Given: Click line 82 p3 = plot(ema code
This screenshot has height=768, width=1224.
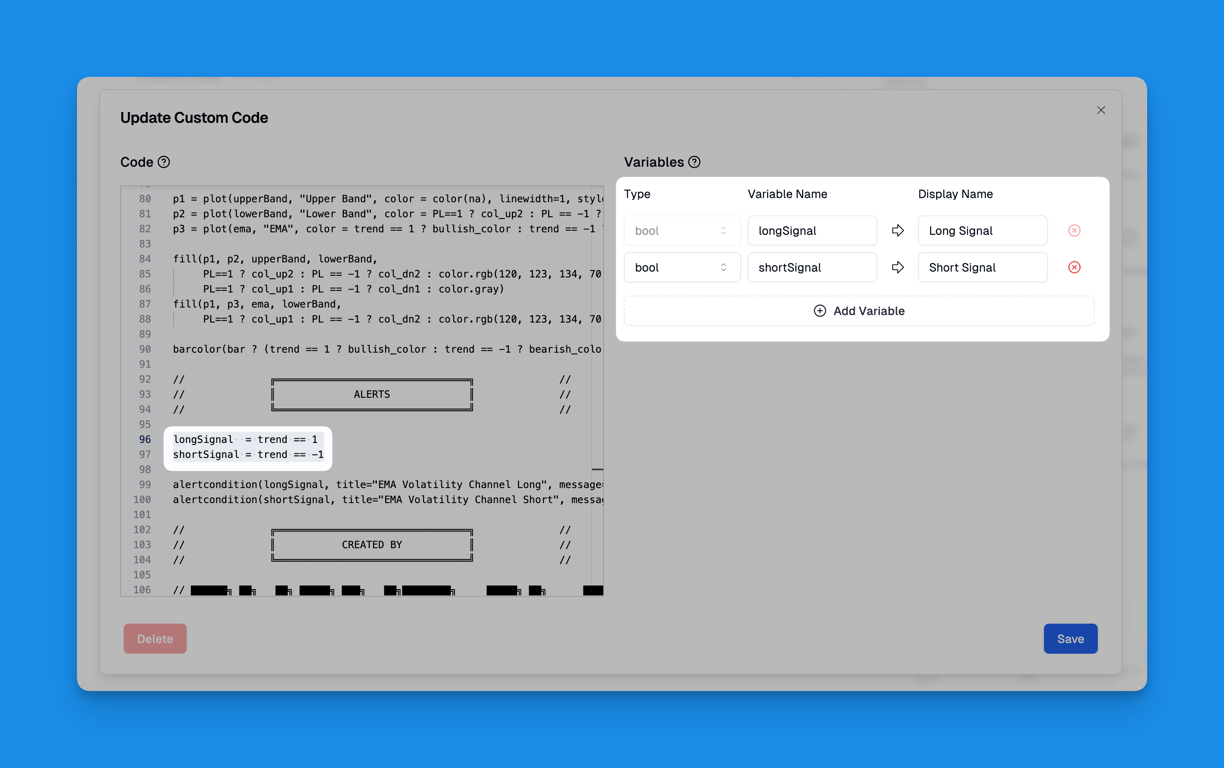Looking at the screenshot, I should click(x=387, y=229).
